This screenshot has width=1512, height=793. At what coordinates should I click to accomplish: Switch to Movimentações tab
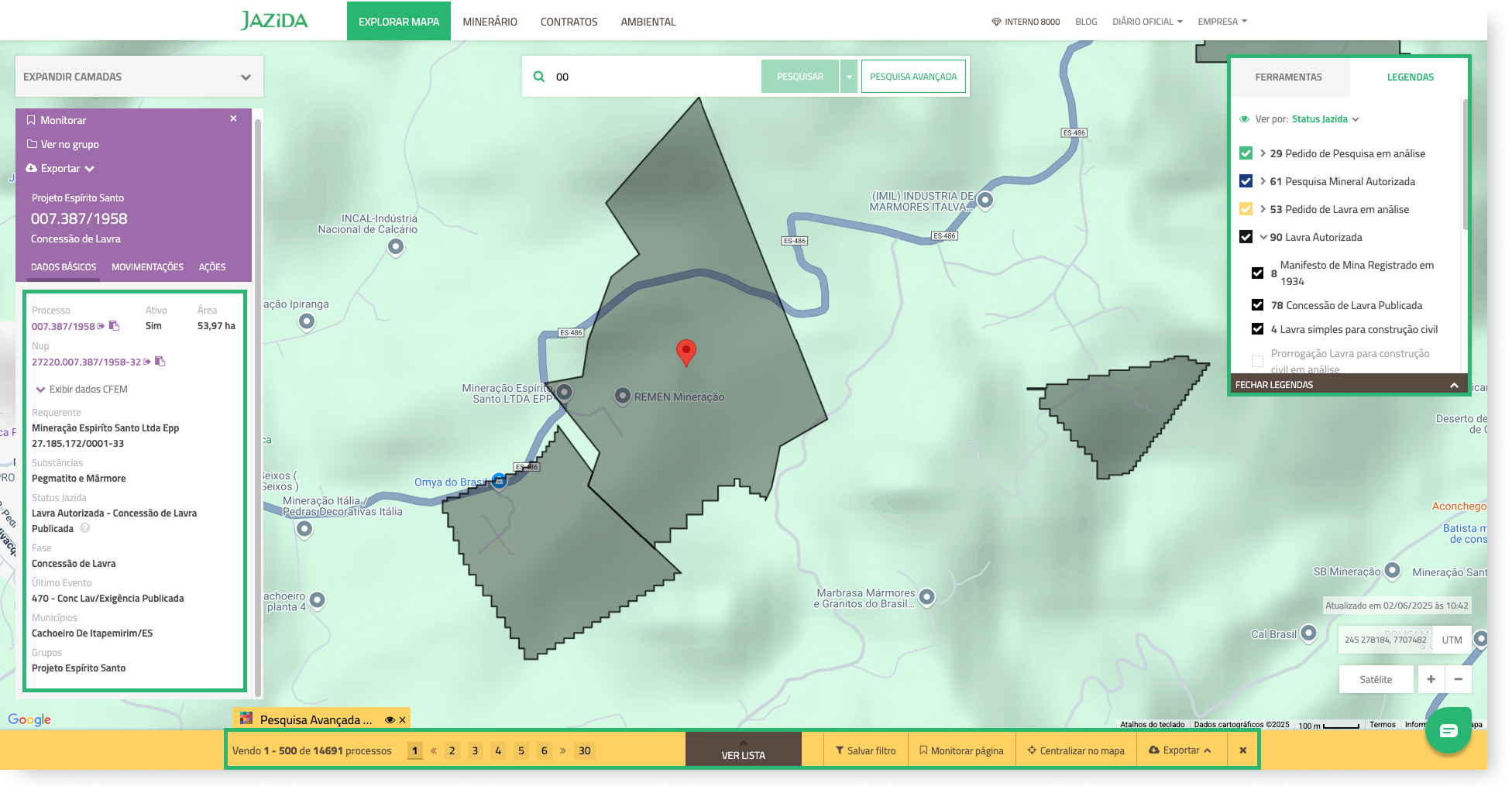pos(147,267)
